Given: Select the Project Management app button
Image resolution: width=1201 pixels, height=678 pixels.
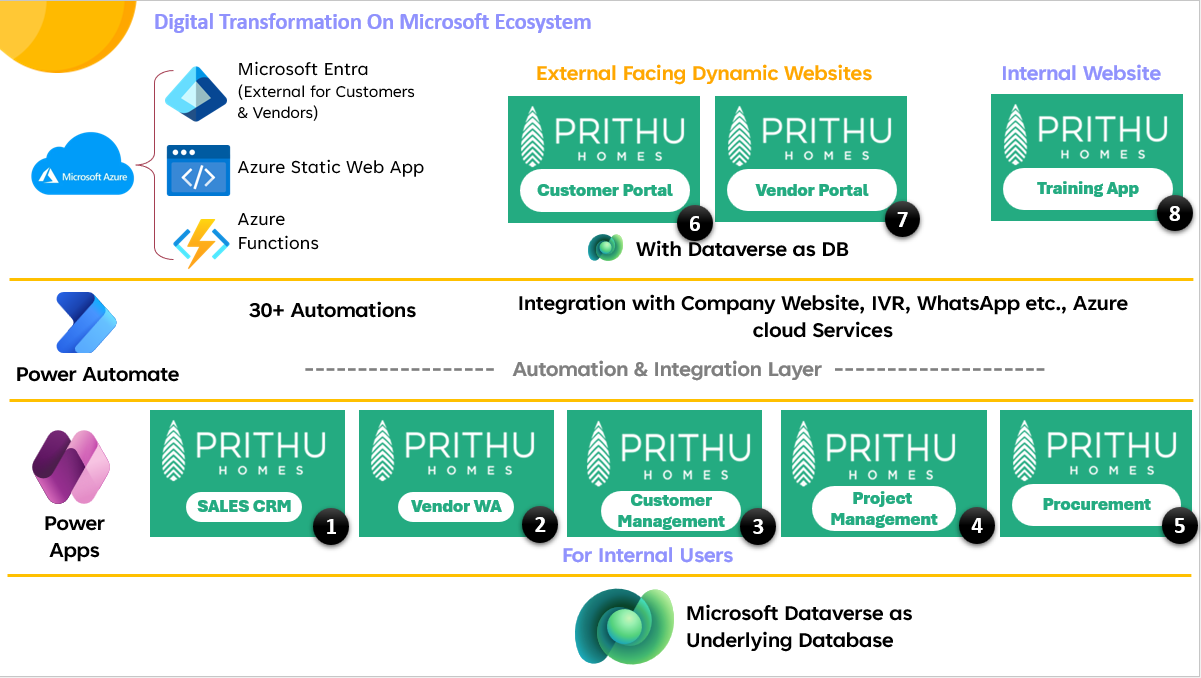Looking at the screenshot, I should 883,510.
